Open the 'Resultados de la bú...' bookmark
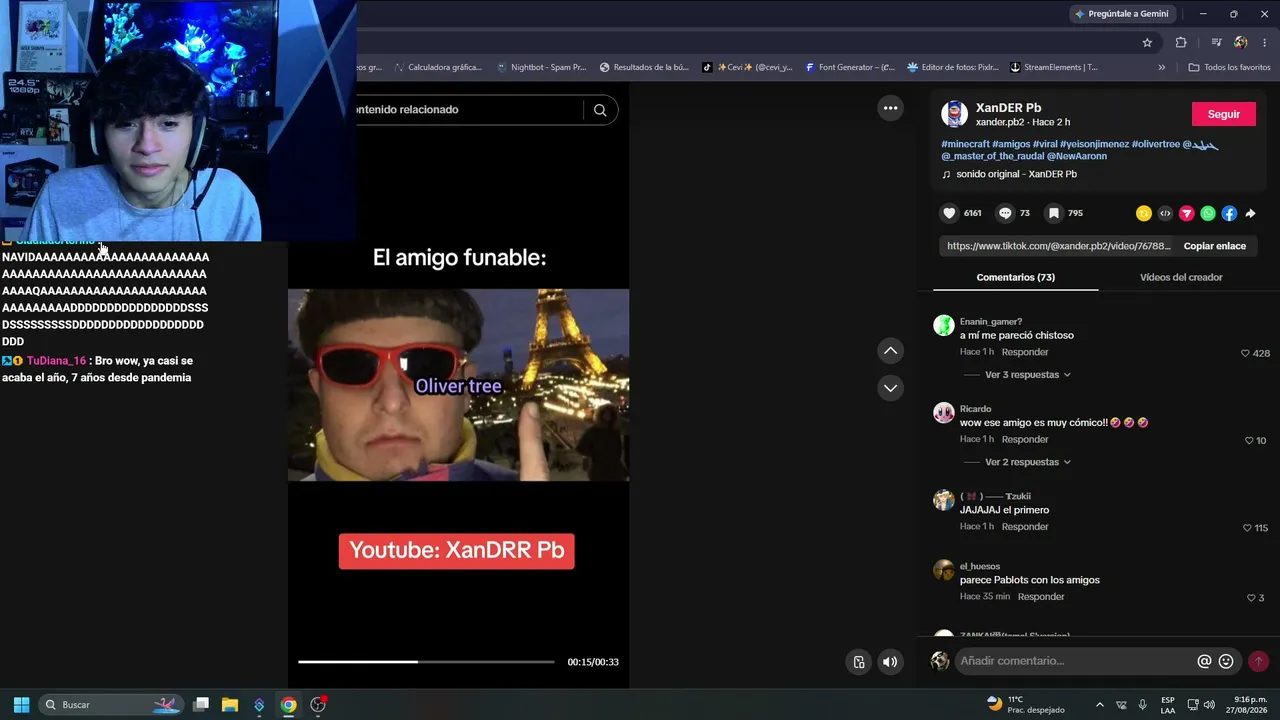 (645, 67)
